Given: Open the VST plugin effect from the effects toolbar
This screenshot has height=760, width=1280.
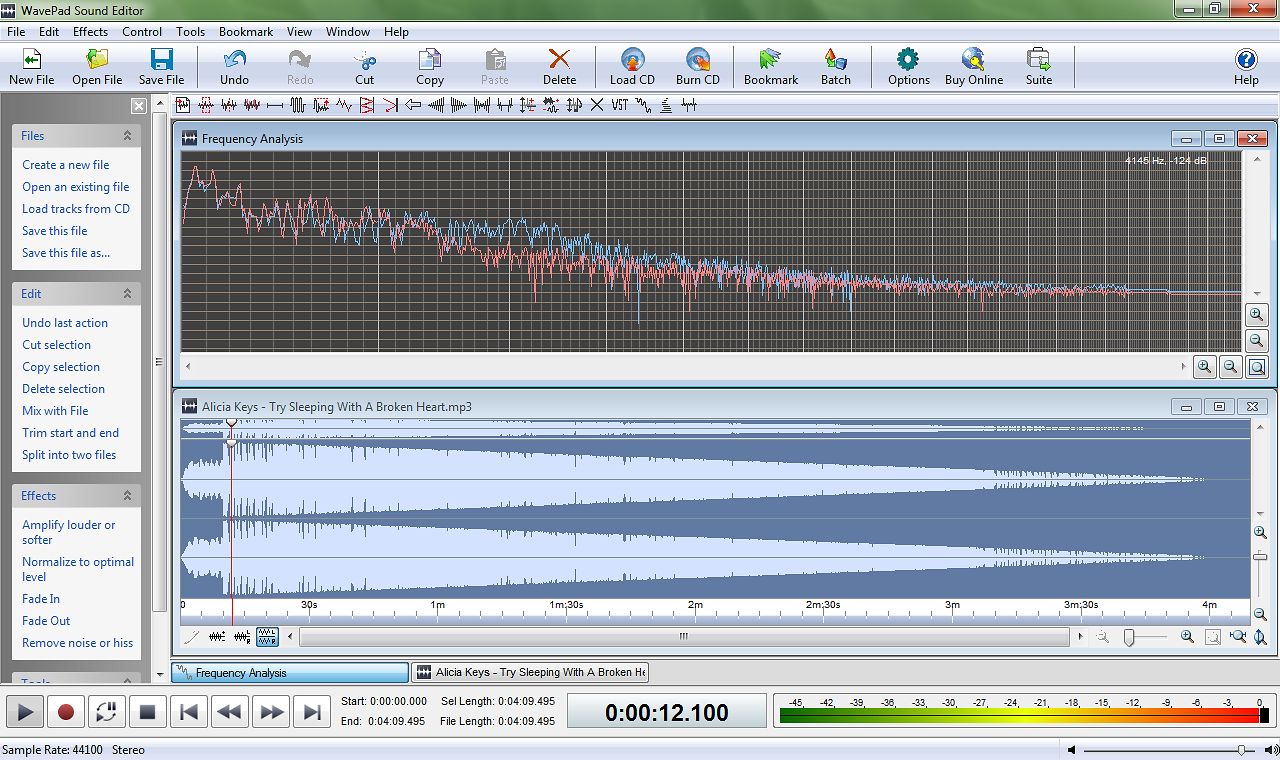Looking at the screenshot, I should point(620,103).
